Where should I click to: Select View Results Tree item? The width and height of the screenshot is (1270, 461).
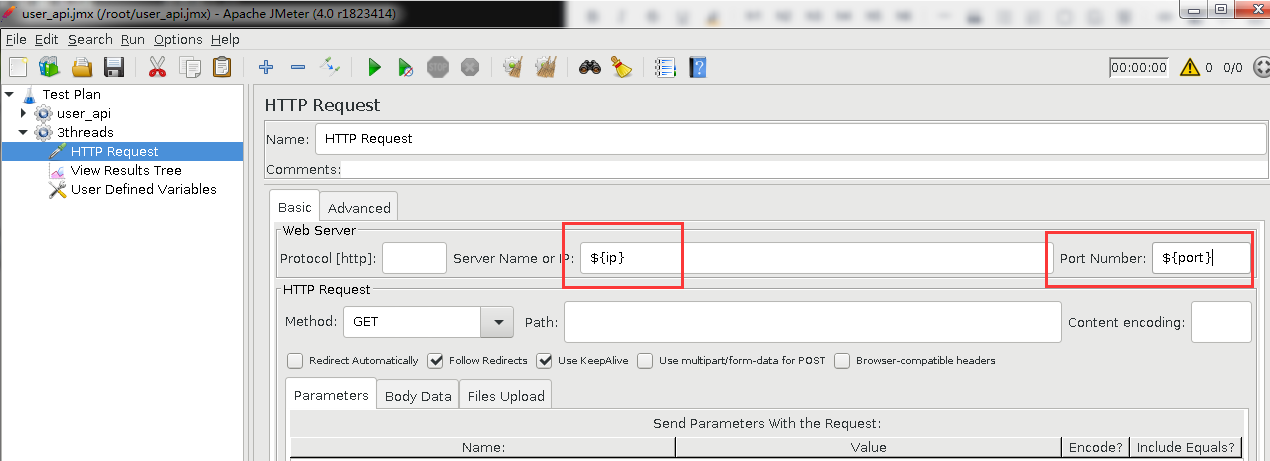point(126,170)
